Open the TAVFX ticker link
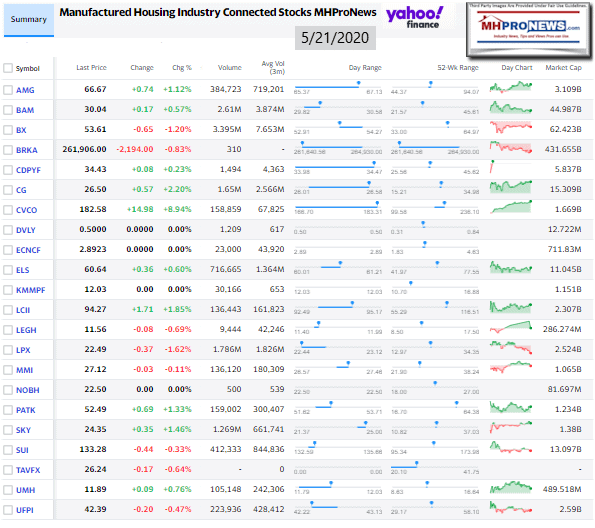Screen dimensions: 595x528 (28, 470)
